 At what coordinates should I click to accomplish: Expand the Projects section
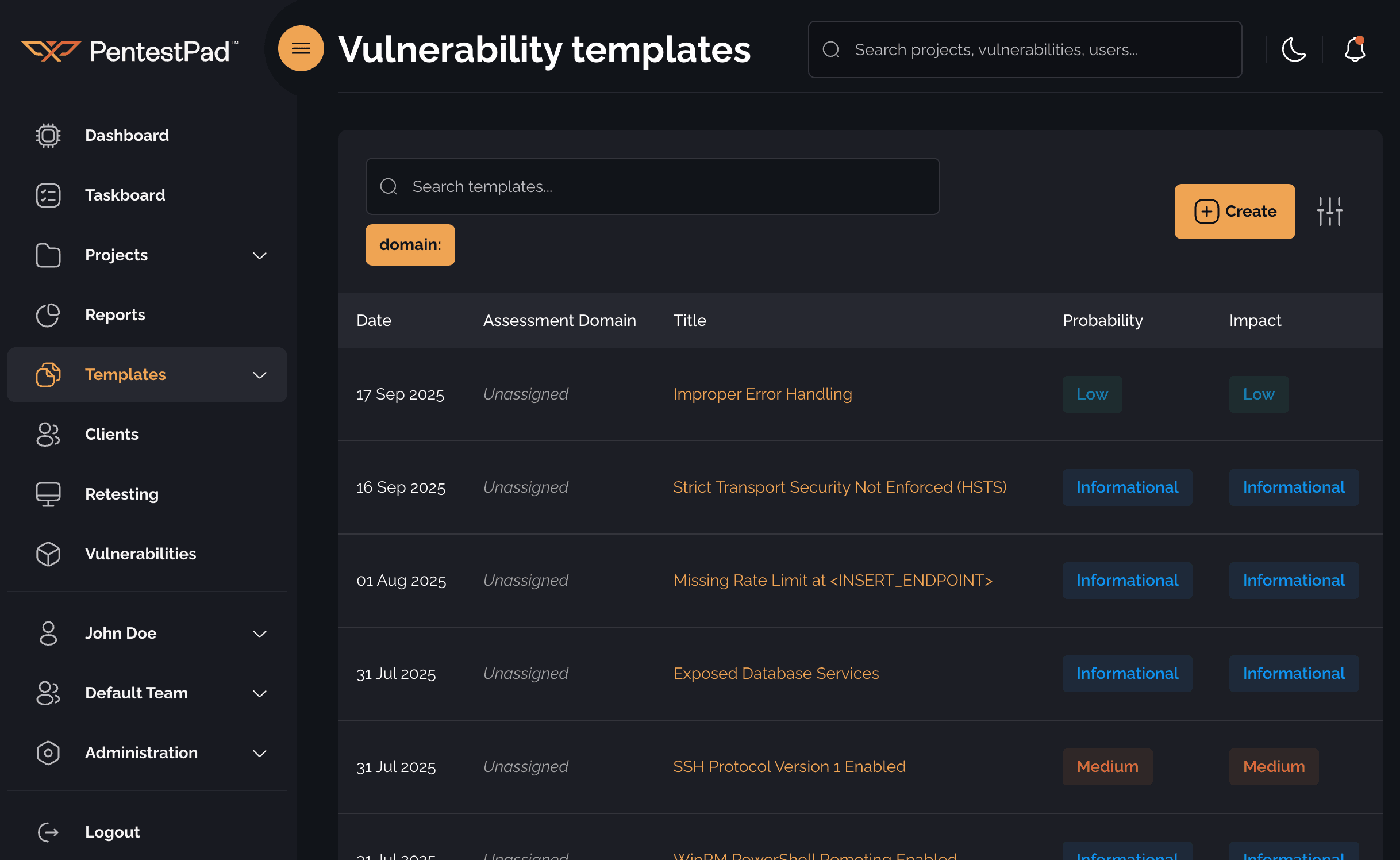[x=260, y=255]
